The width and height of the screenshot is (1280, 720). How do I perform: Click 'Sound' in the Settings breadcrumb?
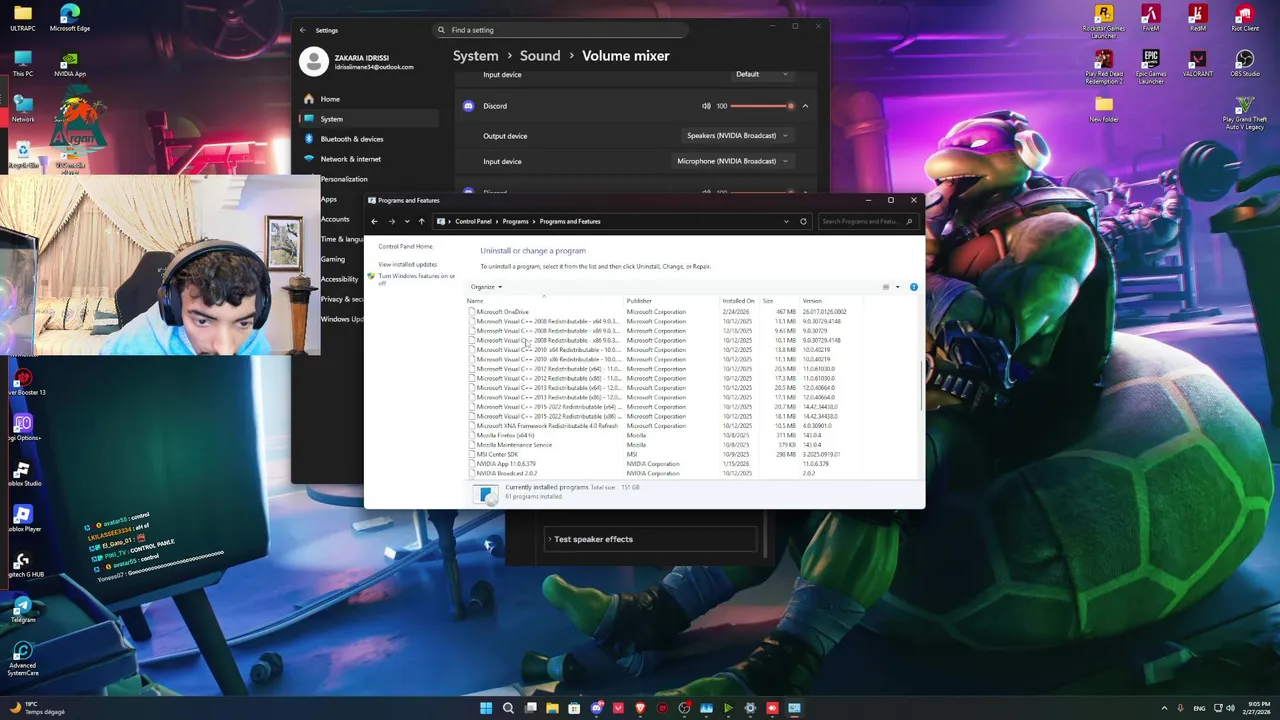(x=540, y=56)
